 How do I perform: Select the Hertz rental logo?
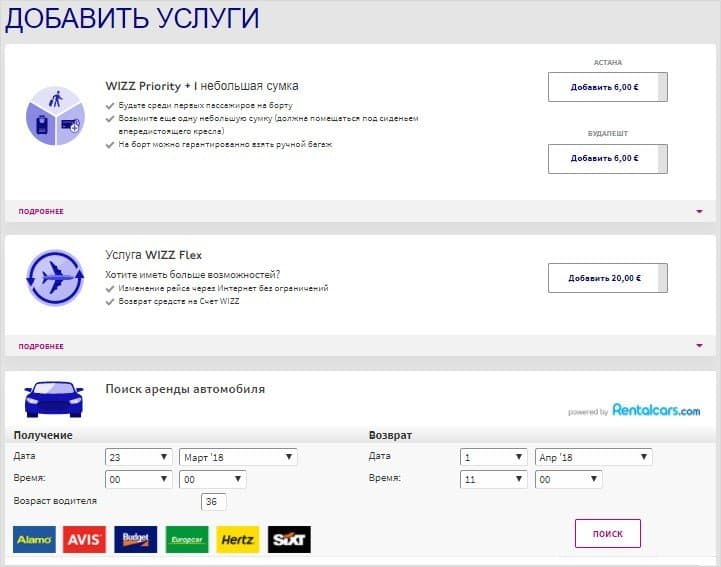coord(238,539)
